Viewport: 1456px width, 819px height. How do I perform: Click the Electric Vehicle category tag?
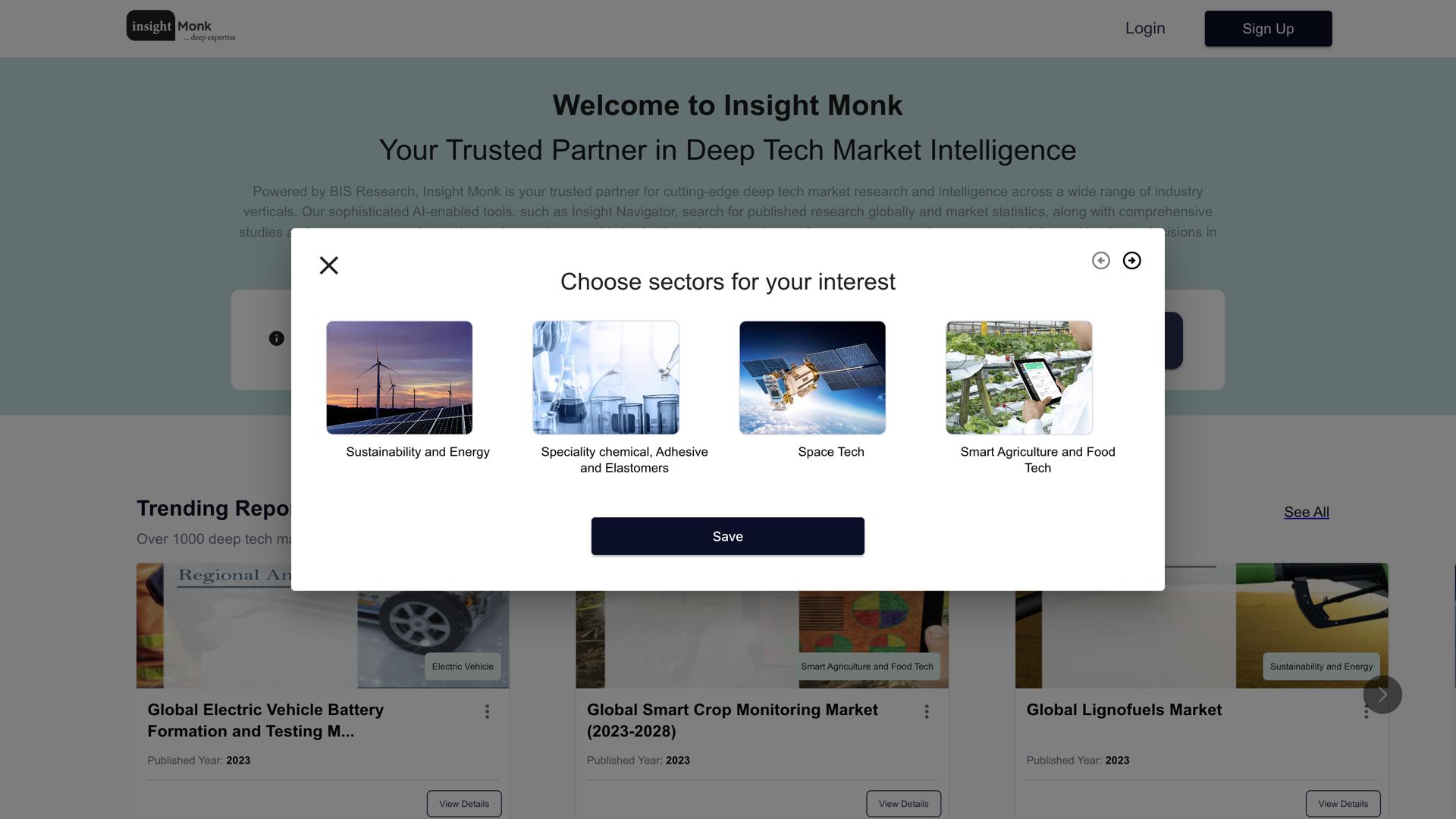click(463, 667)
